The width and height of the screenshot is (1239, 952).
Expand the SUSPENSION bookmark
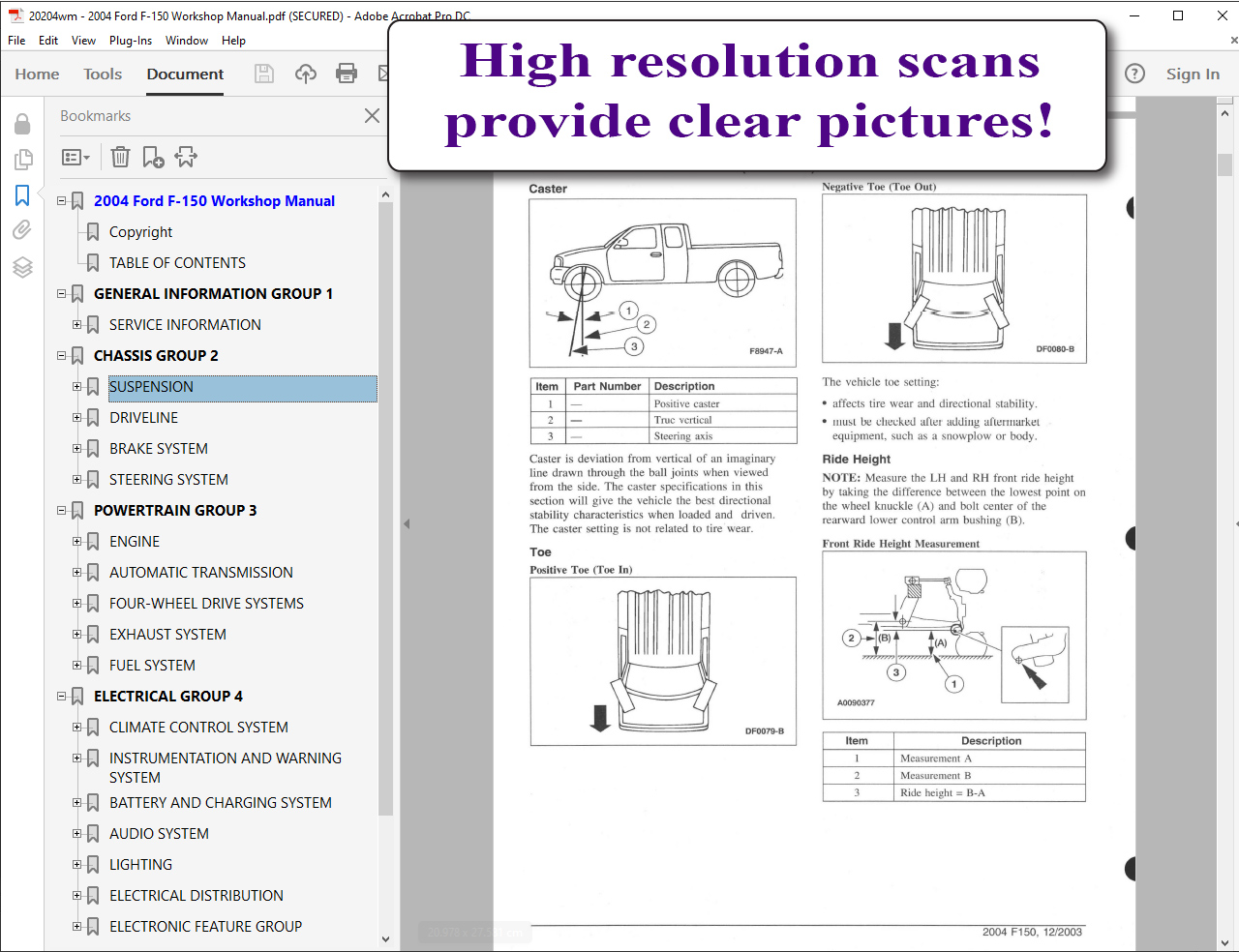pos(77,387)
